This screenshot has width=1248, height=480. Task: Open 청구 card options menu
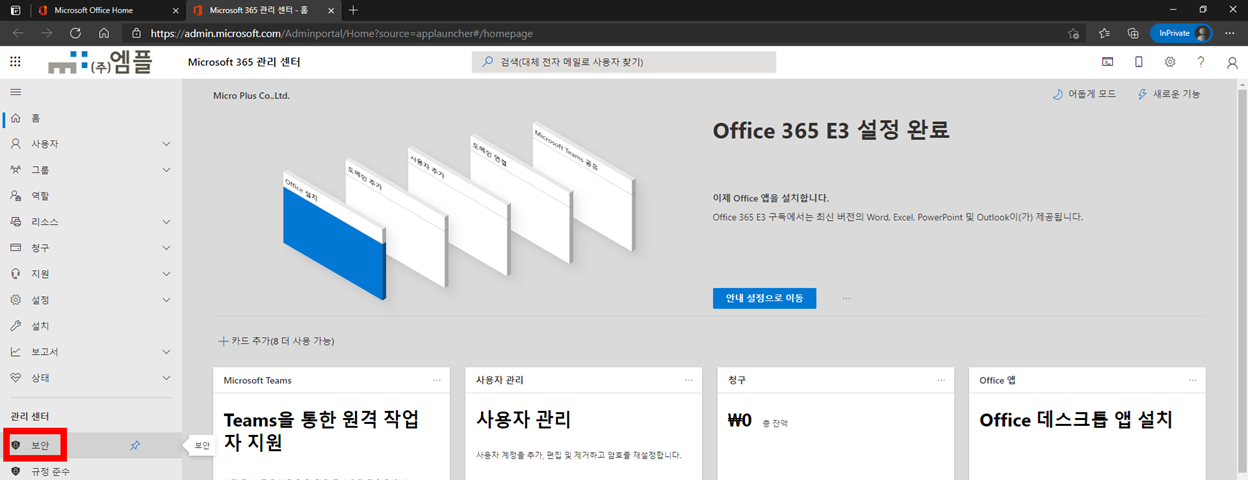coord(940,380)
